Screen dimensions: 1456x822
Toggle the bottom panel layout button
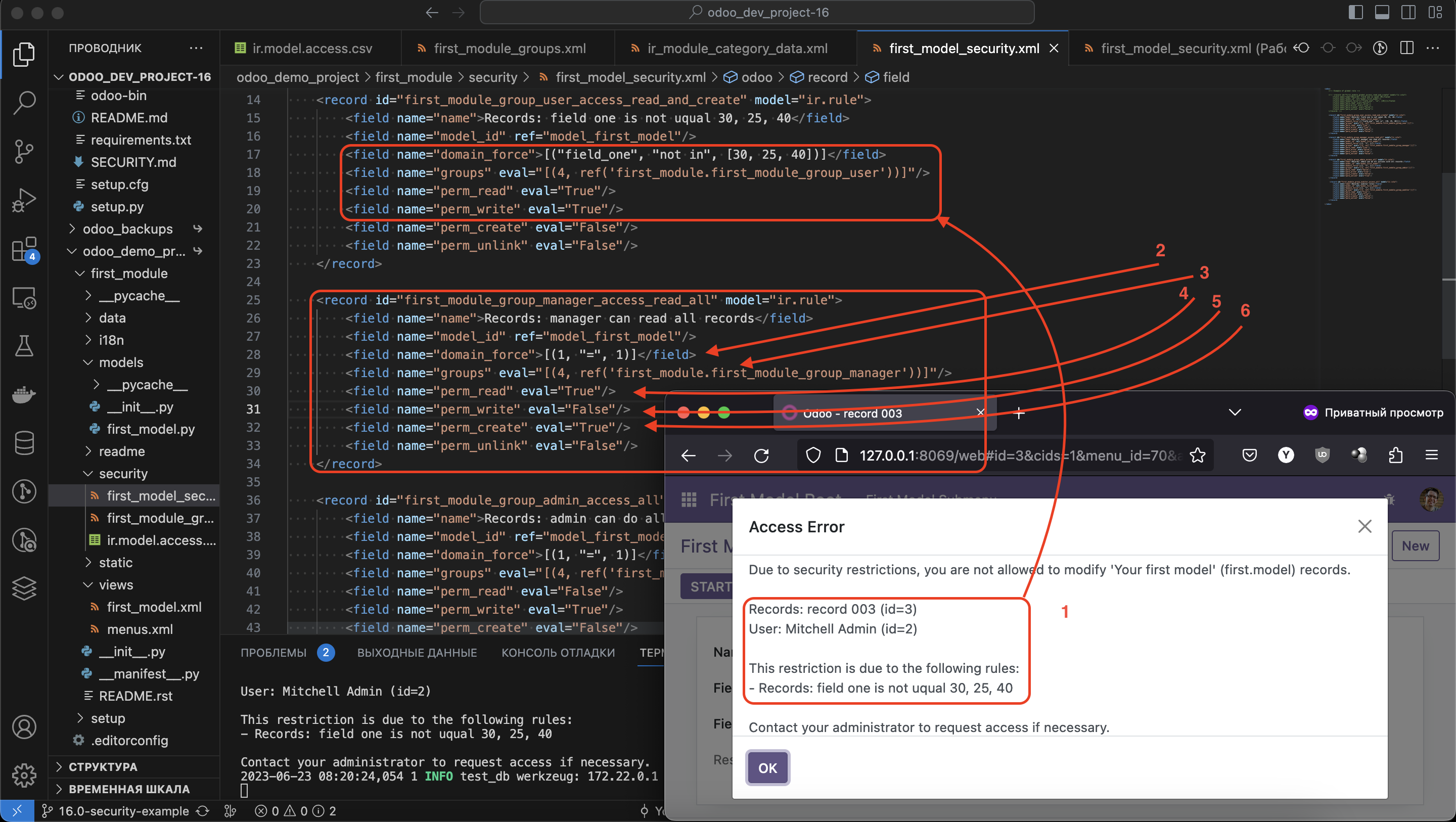pyautogui.click(x=1382, y=13)
